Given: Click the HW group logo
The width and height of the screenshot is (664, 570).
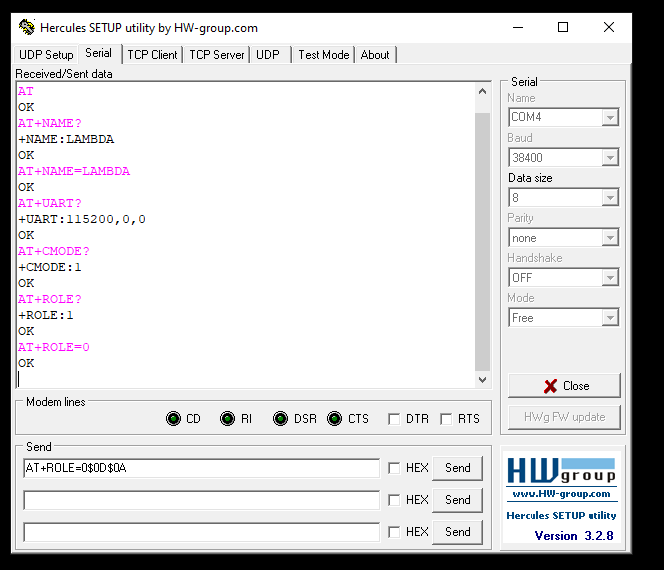Looking at the screenshot, I should pyautogui.click(x=562, y=471).
